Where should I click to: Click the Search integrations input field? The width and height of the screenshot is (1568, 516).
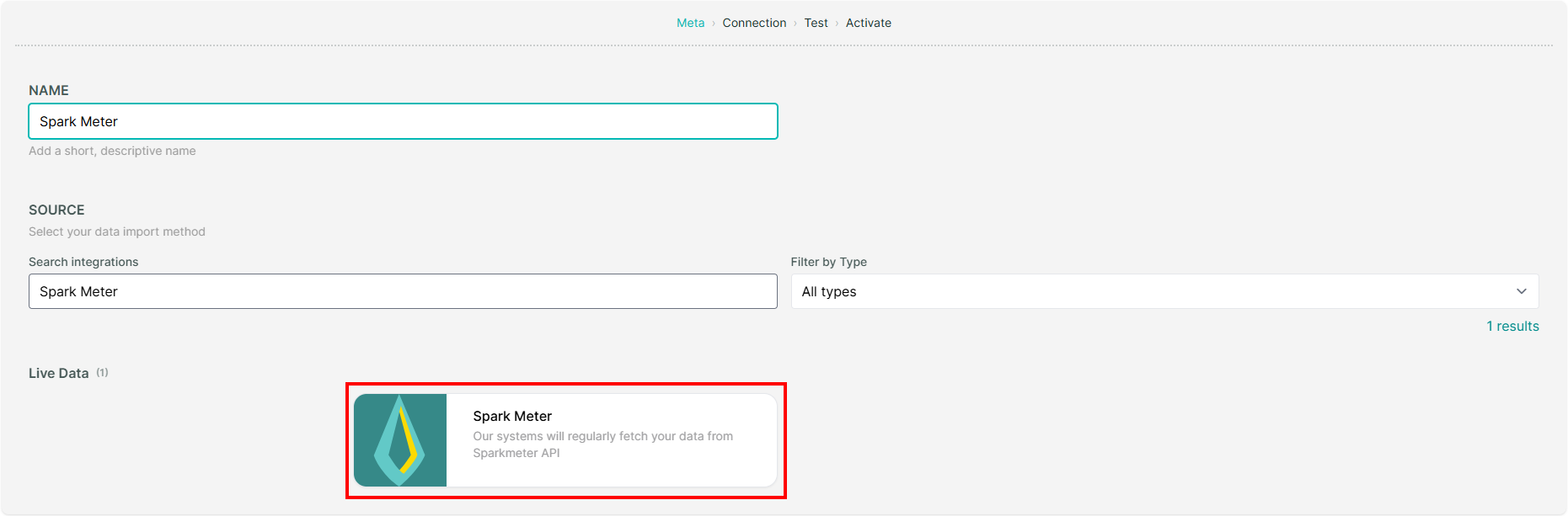(x=403, y=291)
